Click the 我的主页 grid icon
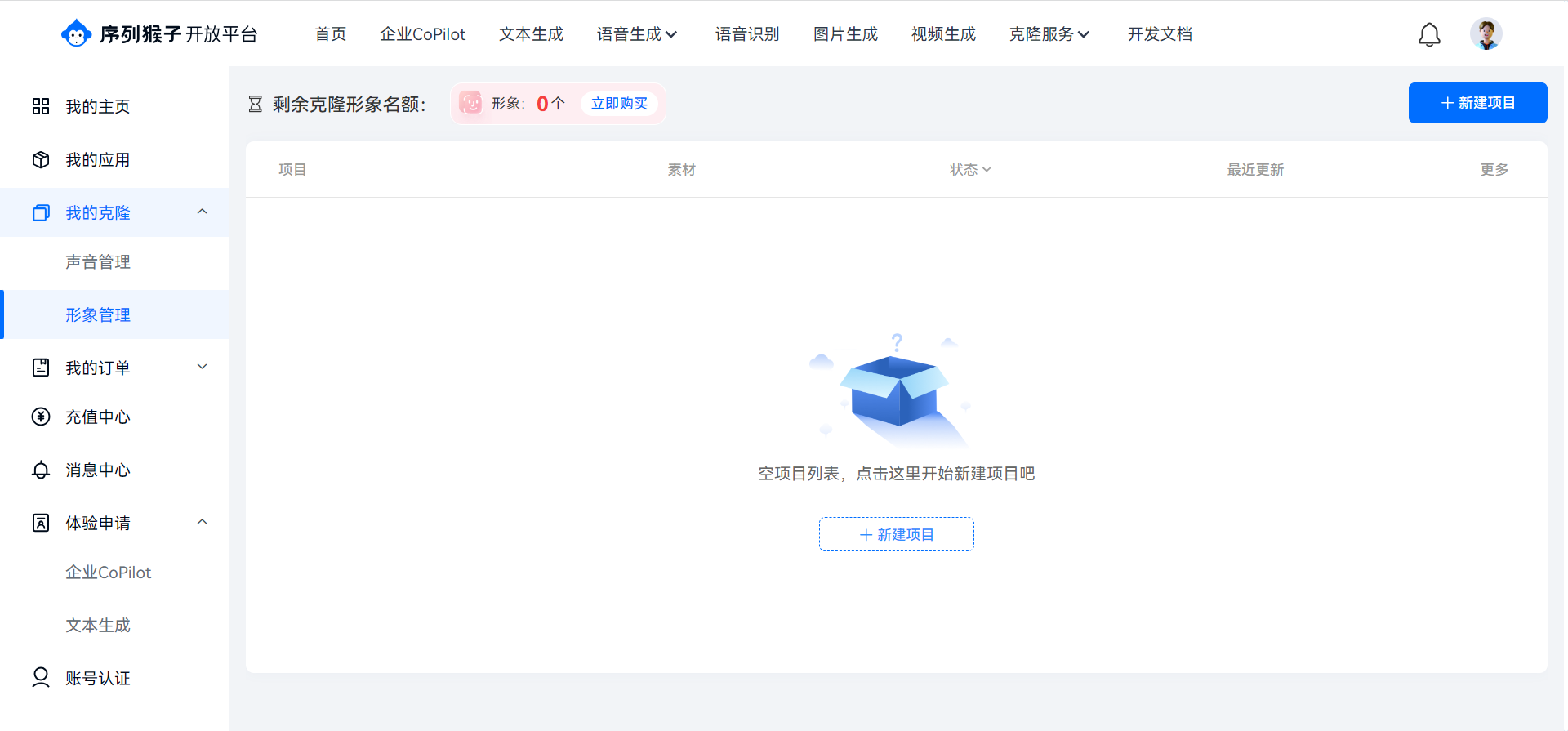 (x=41, y=106)
